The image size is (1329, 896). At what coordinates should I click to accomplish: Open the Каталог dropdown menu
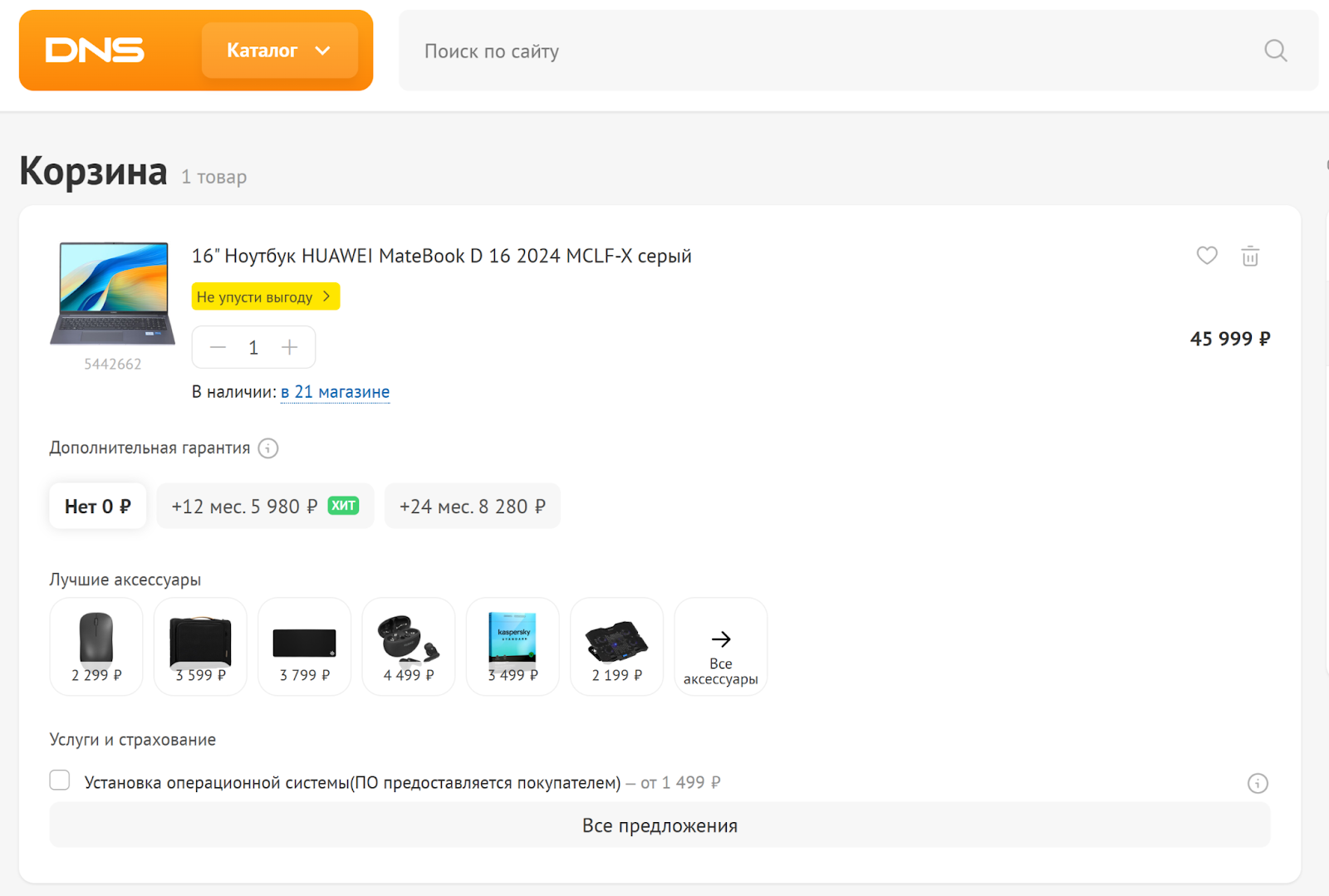pyautogui.click(x=279, y=51)
